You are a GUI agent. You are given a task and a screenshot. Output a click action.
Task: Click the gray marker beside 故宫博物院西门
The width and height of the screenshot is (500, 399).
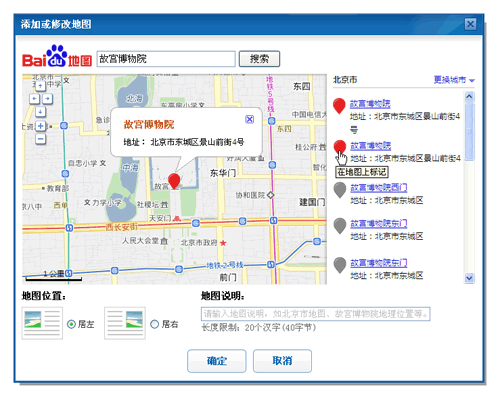click(x=340, y=190)
